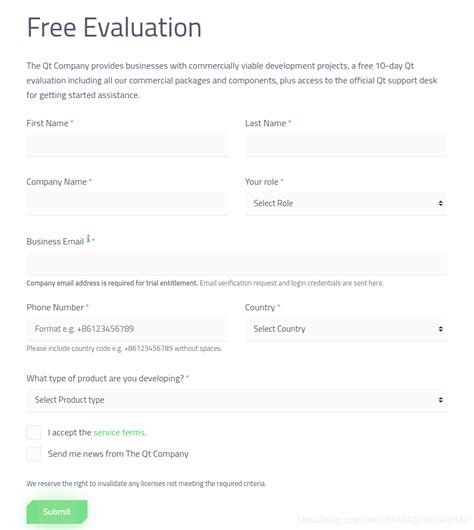Click the Select Role dropdown arrows

coord(441,203)
